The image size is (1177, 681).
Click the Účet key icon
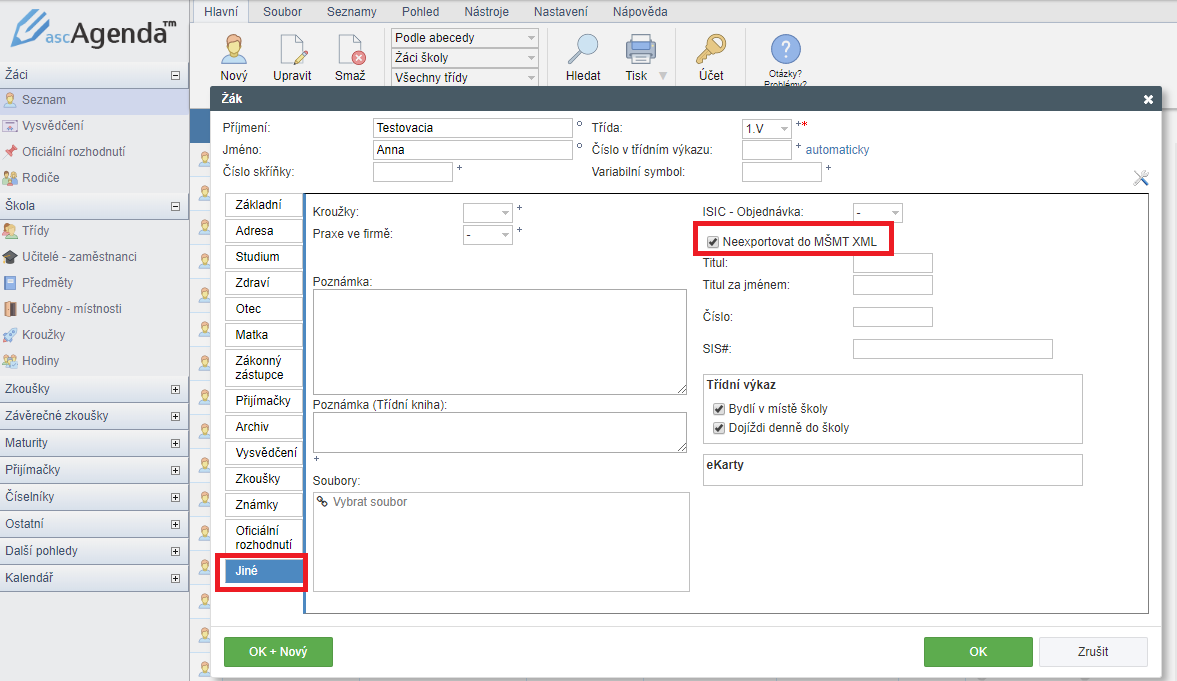click(711, 50)
